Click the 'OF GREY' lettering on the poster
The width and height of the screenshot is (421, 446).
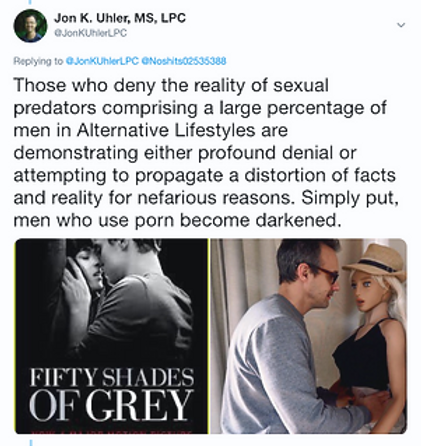(111, 405)
